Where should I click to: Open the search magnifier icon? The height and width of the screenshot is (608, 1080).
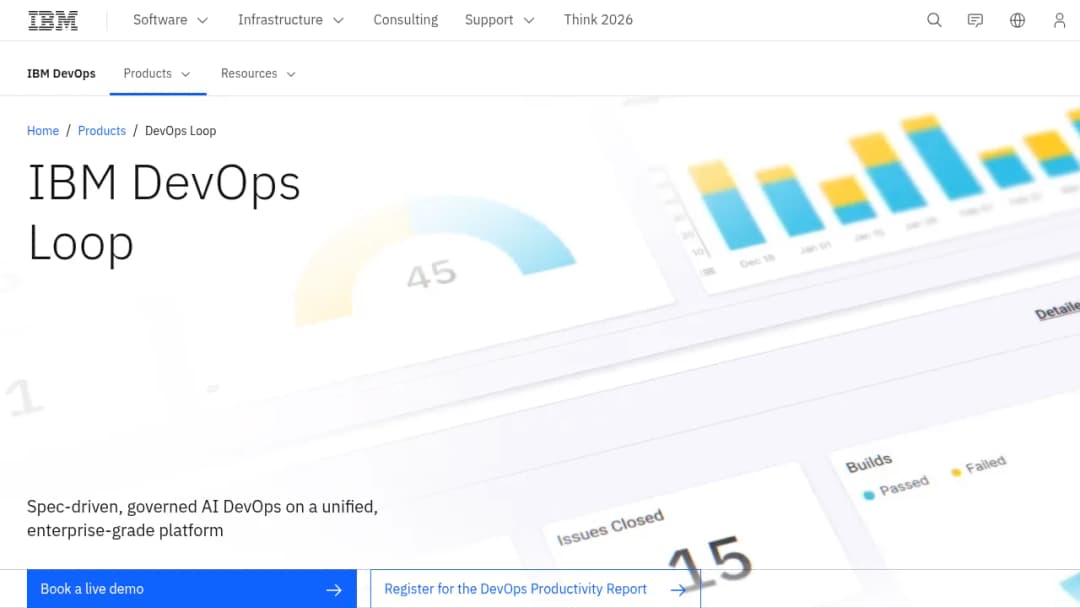[934, 20]
